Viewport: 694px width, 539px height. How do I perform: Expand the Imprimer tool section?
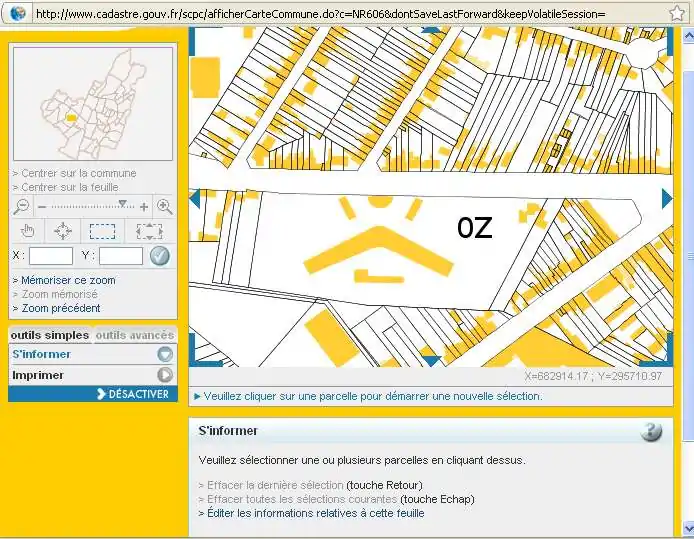(165, 375)
